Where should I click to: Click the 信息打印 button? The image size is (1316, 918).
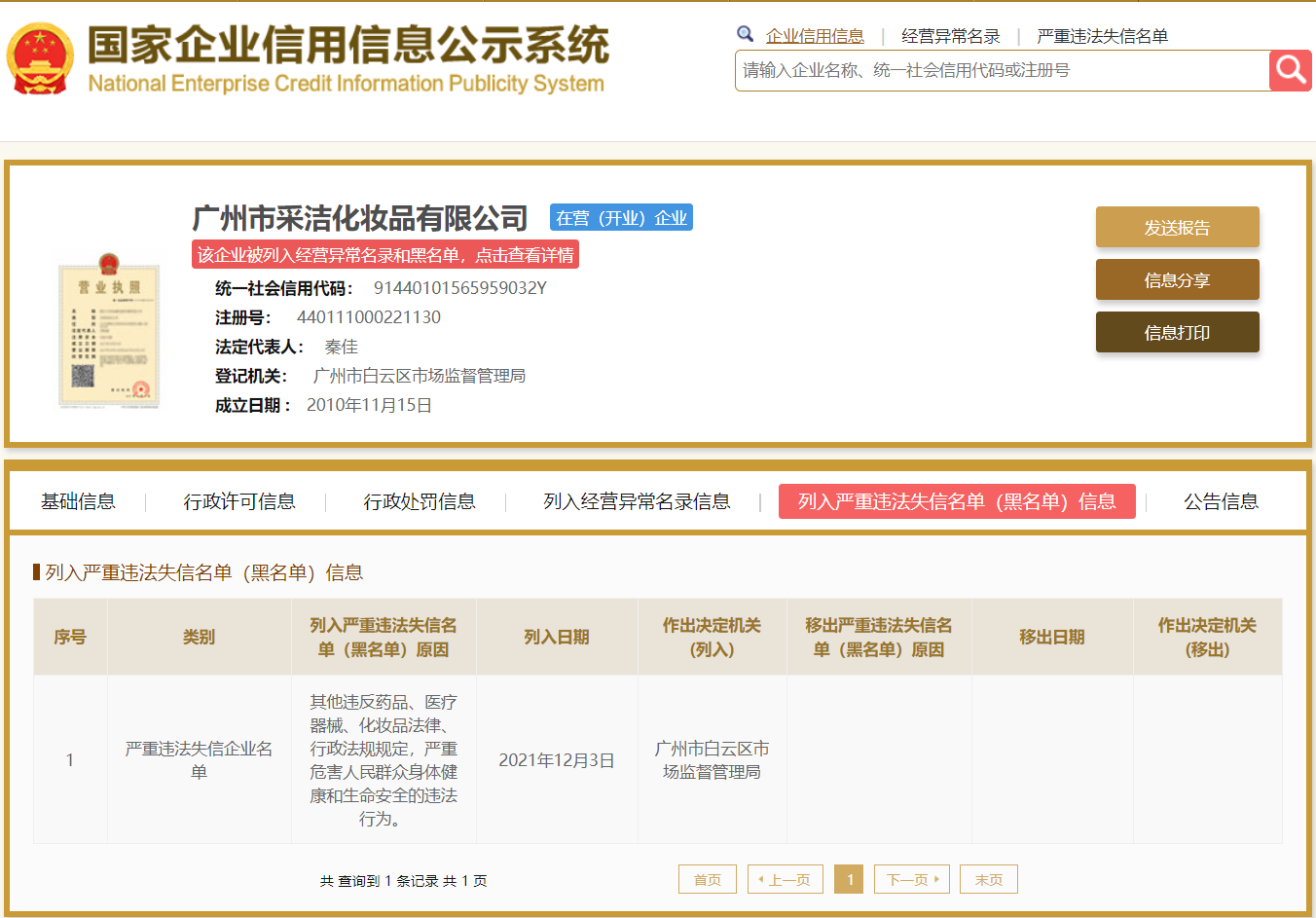click(x=1178, y=332)
